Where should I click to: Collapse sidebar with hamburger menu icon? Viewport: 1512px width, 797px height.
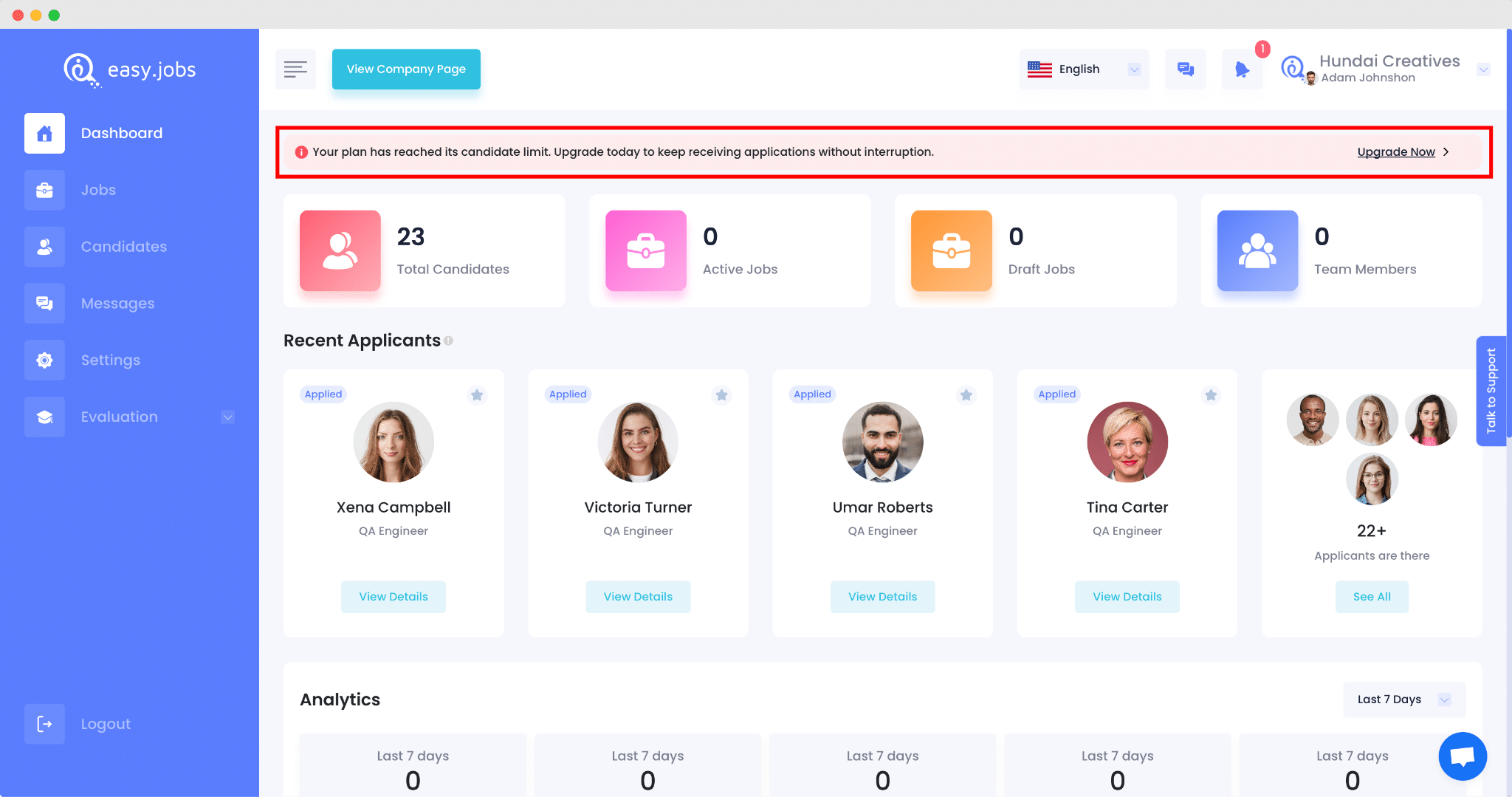(295, 69)
